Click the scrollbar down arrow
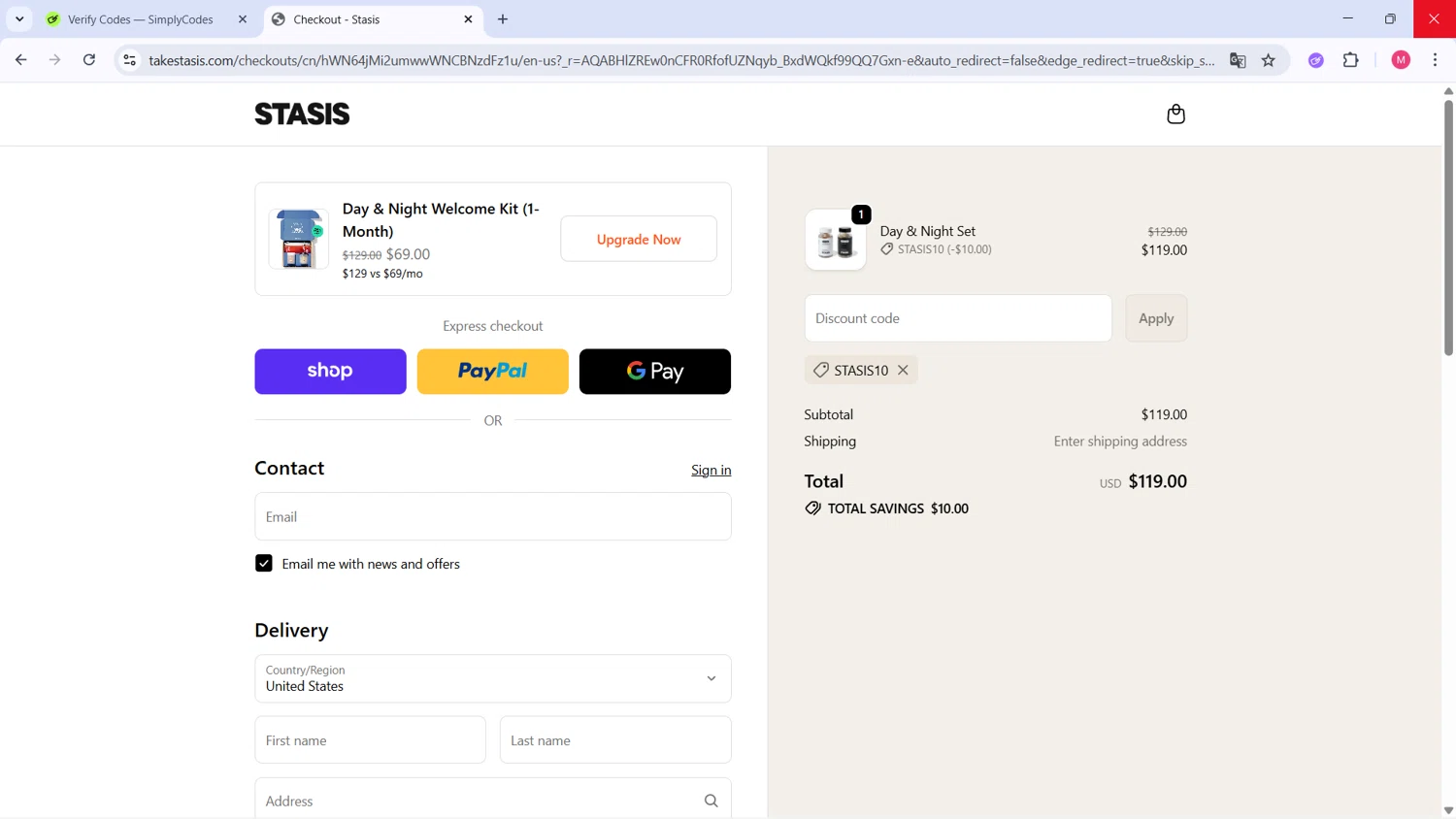Screen dimensions: 1456x819 point(1448,810)
